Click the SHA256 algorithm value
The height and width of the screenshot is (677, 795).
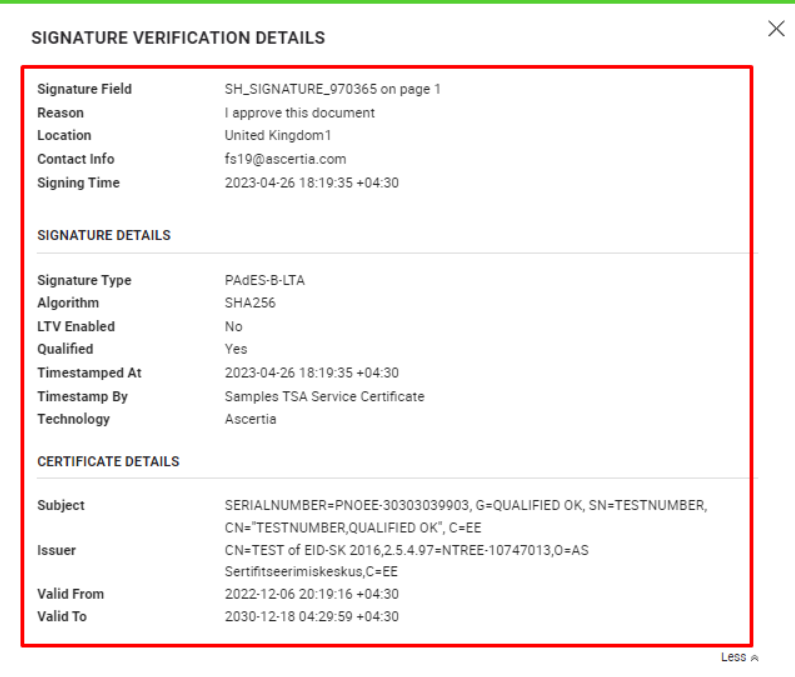coord(250,303)
